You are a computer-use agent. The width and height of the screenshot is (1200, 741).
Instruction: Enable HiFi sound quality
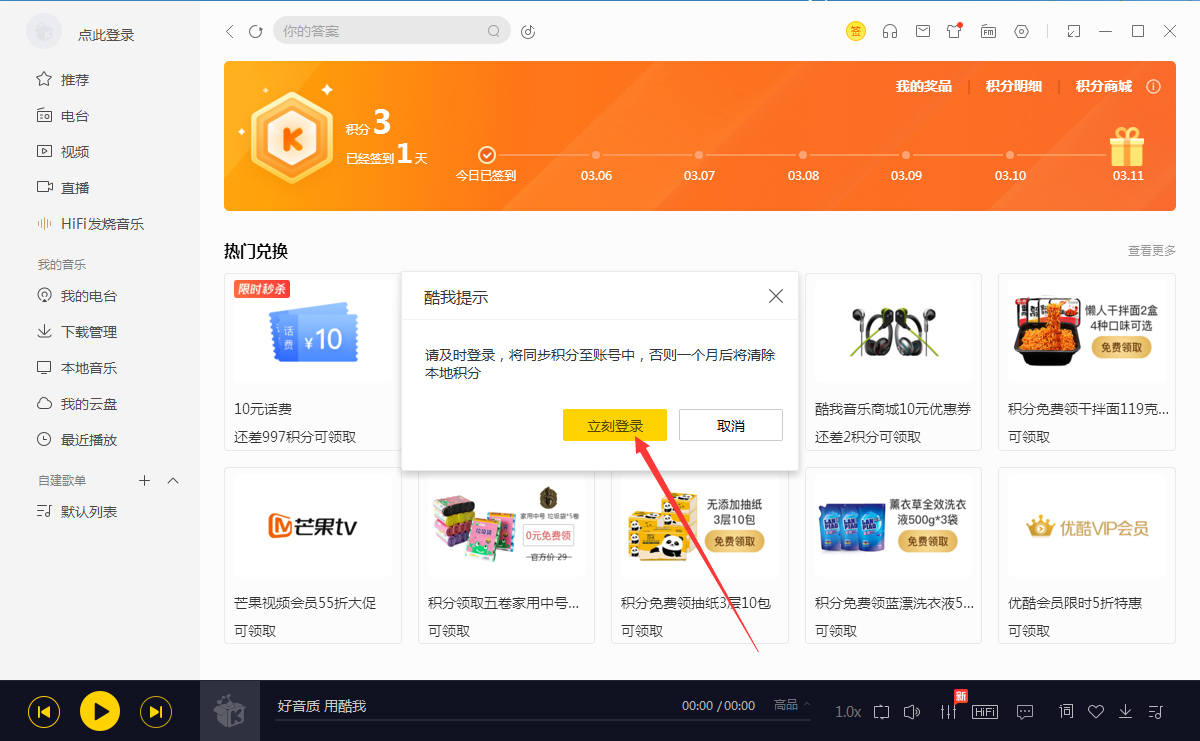(x=984, y=711)
